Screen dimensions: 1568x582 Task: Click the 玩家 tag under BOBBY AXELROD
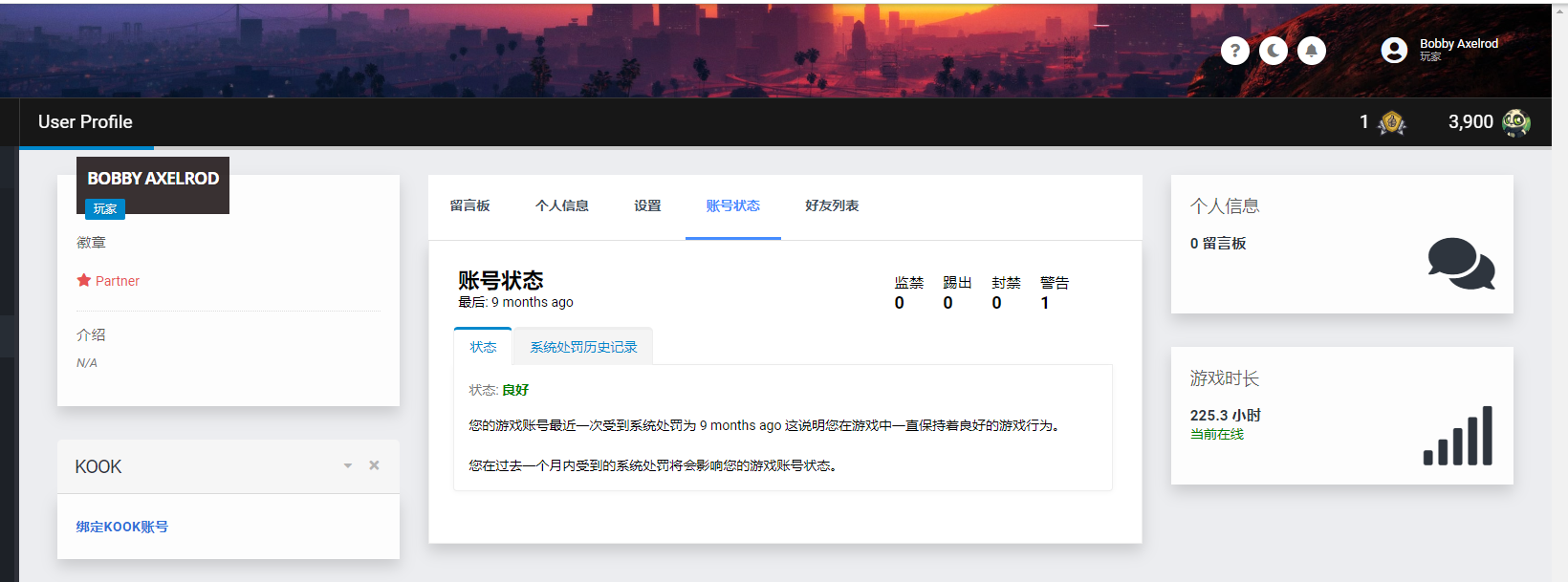(x=105, y=208)
